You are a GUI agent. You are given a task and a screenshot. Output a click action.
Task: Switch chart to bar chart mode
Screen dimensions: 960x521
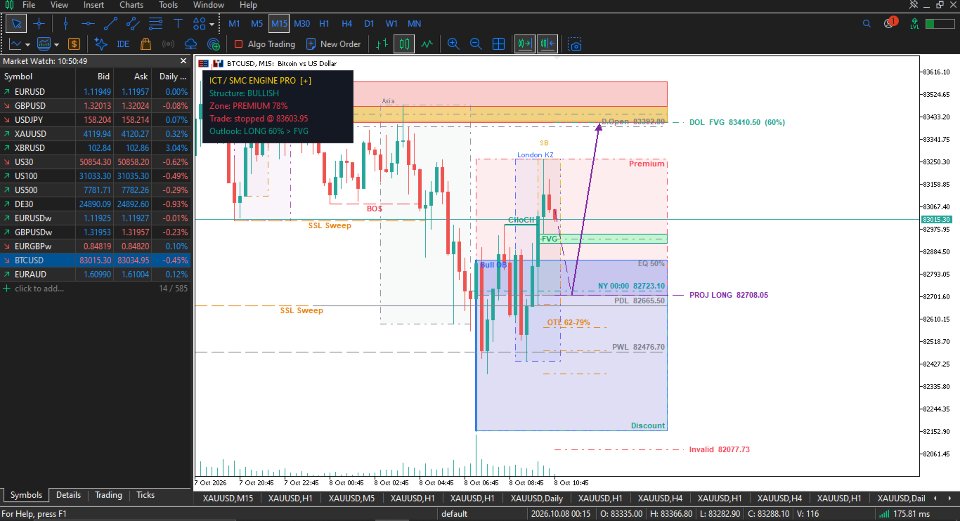point(382,44)
